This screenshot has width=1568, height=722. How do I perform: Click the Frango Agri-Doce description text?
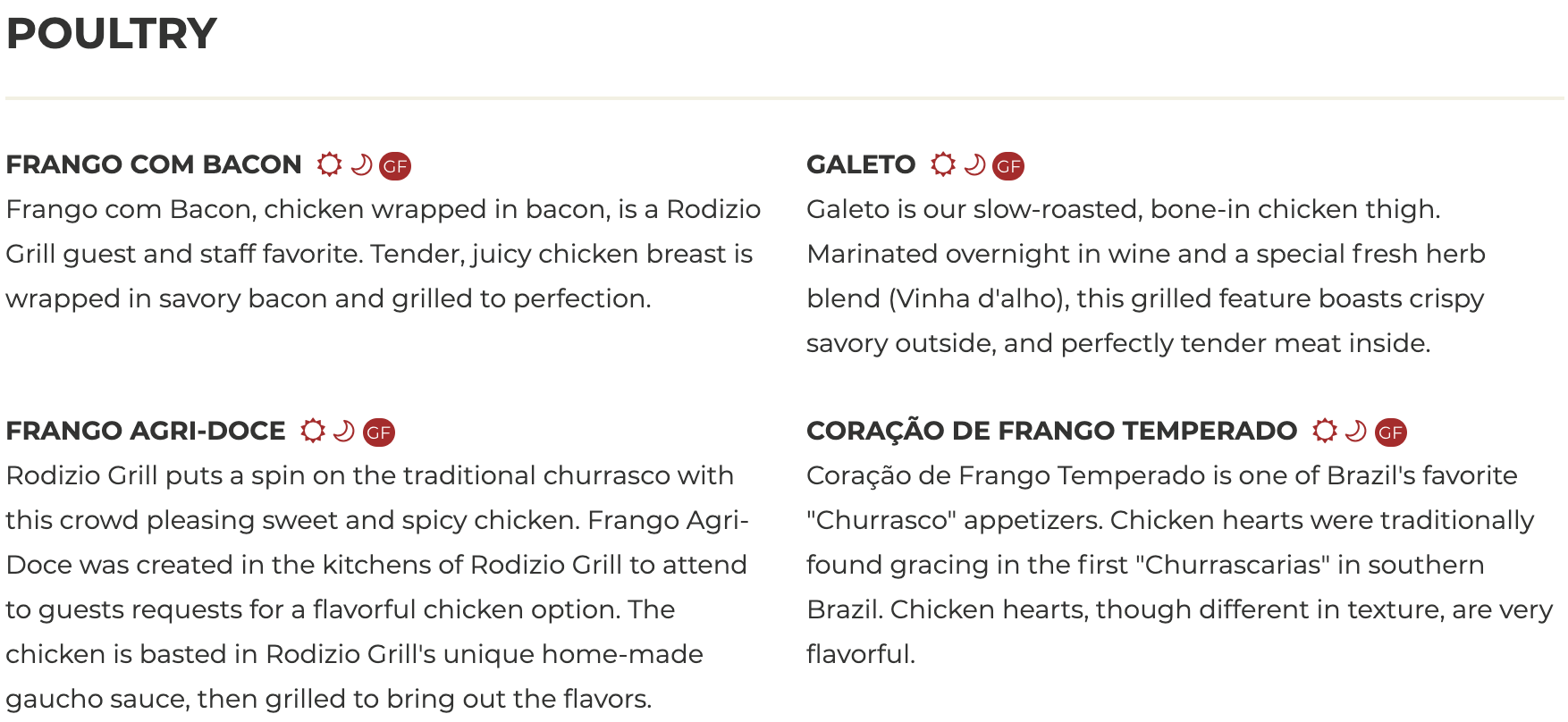(x=375, y=586)
